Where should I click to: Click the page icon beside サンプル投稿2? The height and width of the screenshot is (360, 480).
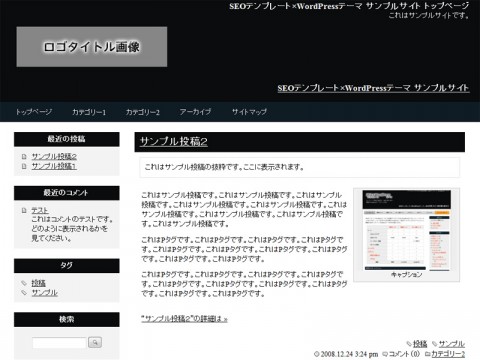click(x=24, y=157)
